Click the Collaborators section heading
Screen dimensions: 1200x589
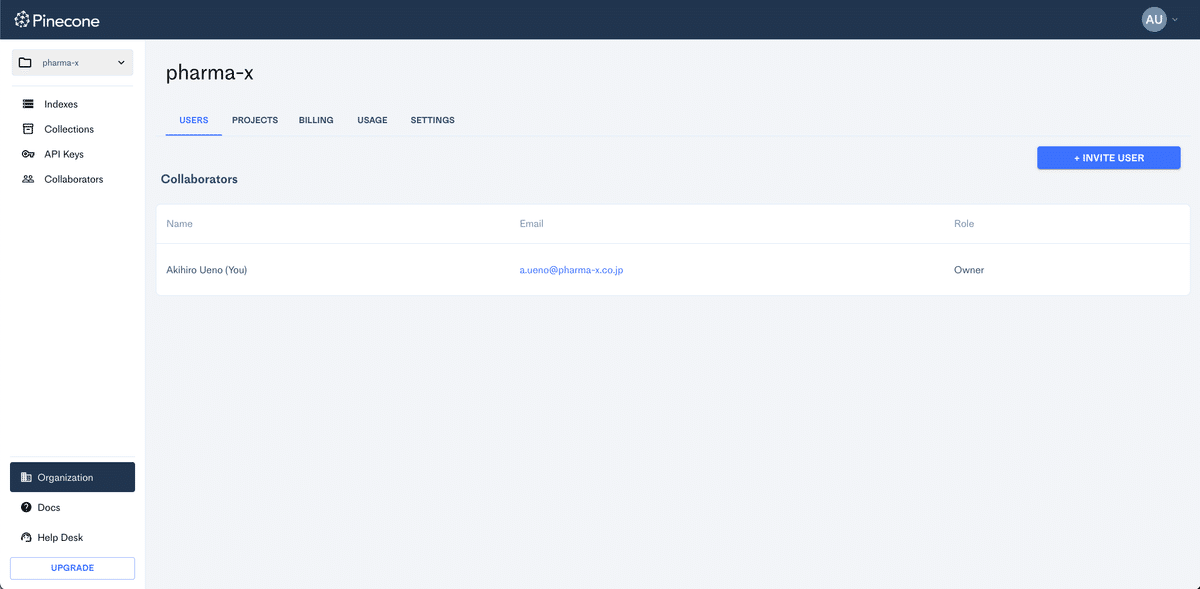(199, 179)
